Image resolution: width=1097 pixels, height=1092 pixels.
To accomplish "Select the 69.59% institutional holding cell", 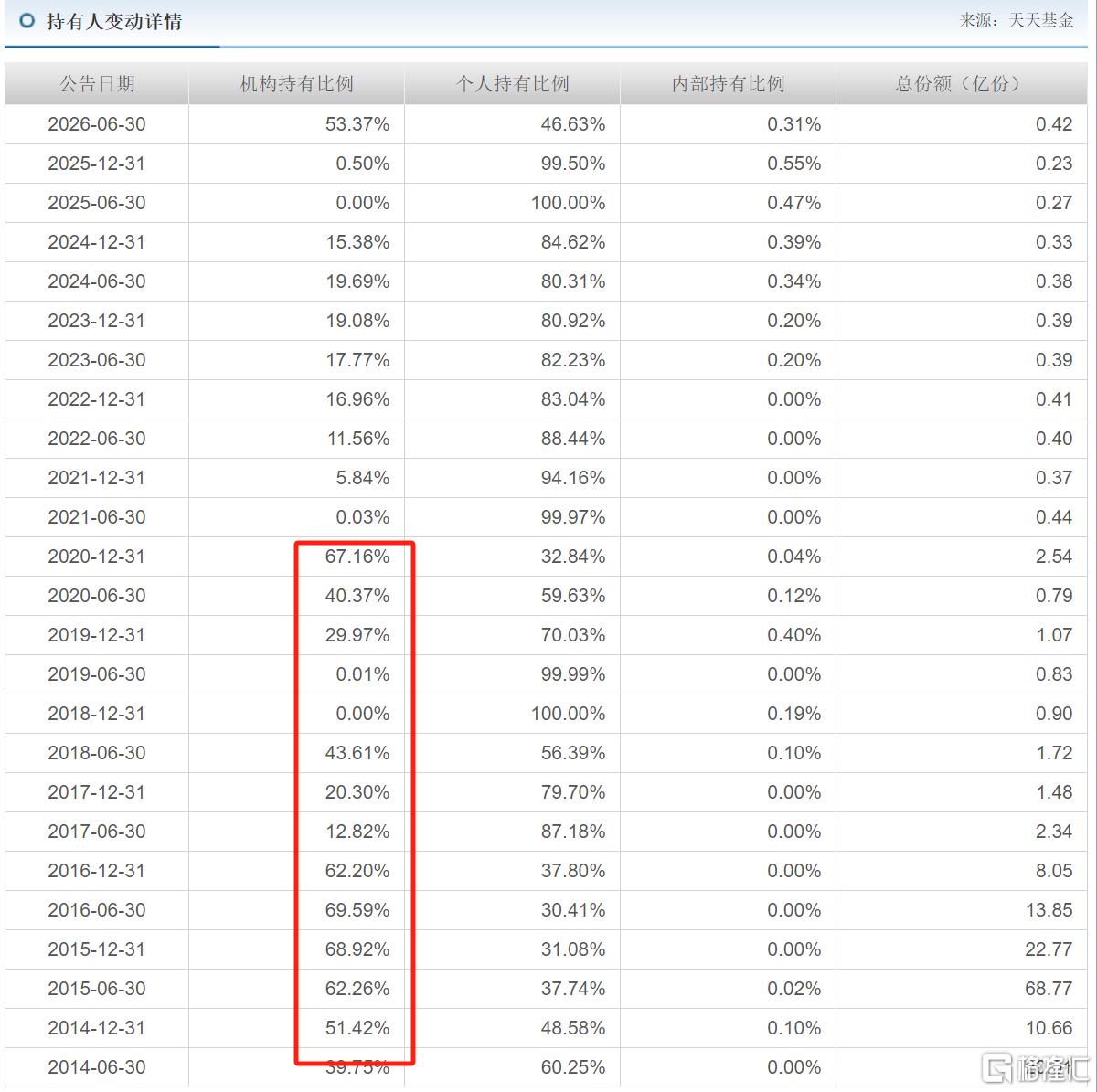I will tap(357, 910).
